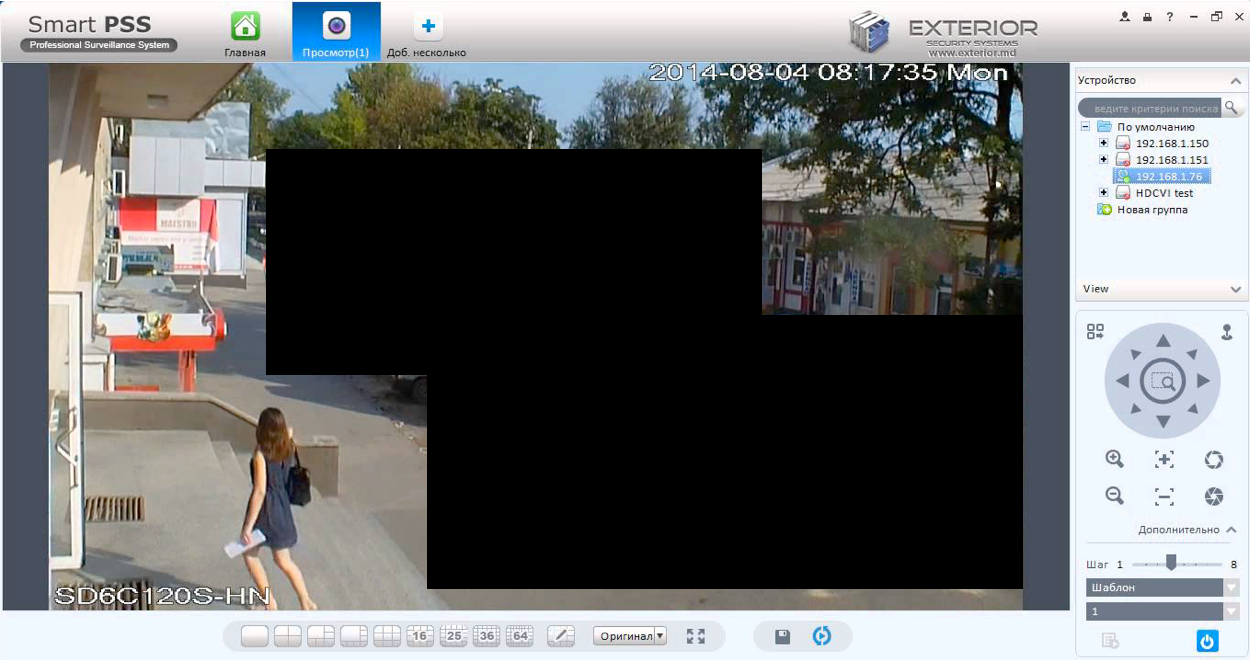This screenshot has height=660, width=1250.
Task: Expand the View panel
Action: click(1236, 289)
